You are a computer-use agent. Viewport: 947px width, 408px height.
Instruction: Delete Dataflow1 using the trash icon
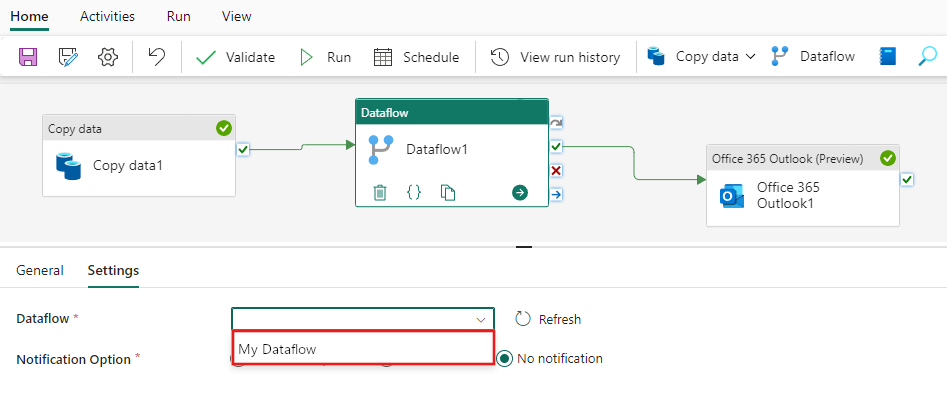pos(380,192)
